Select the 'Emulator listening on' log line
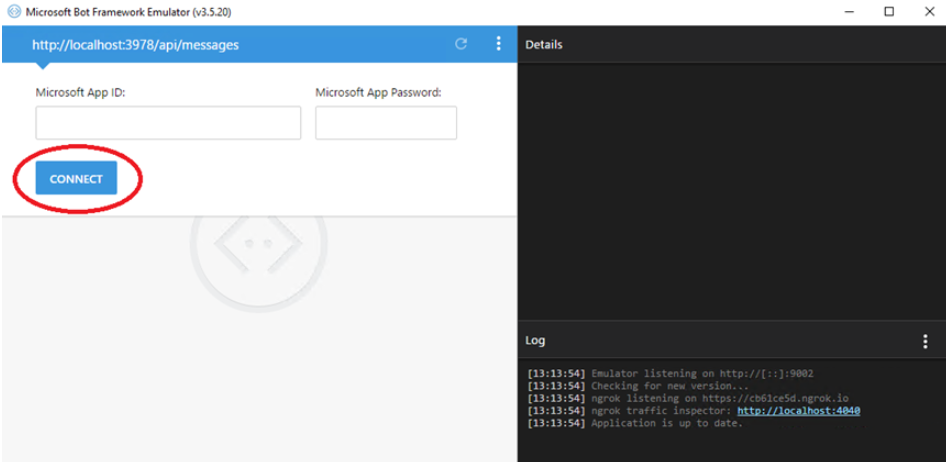946x462 pixels. point(670,374)
